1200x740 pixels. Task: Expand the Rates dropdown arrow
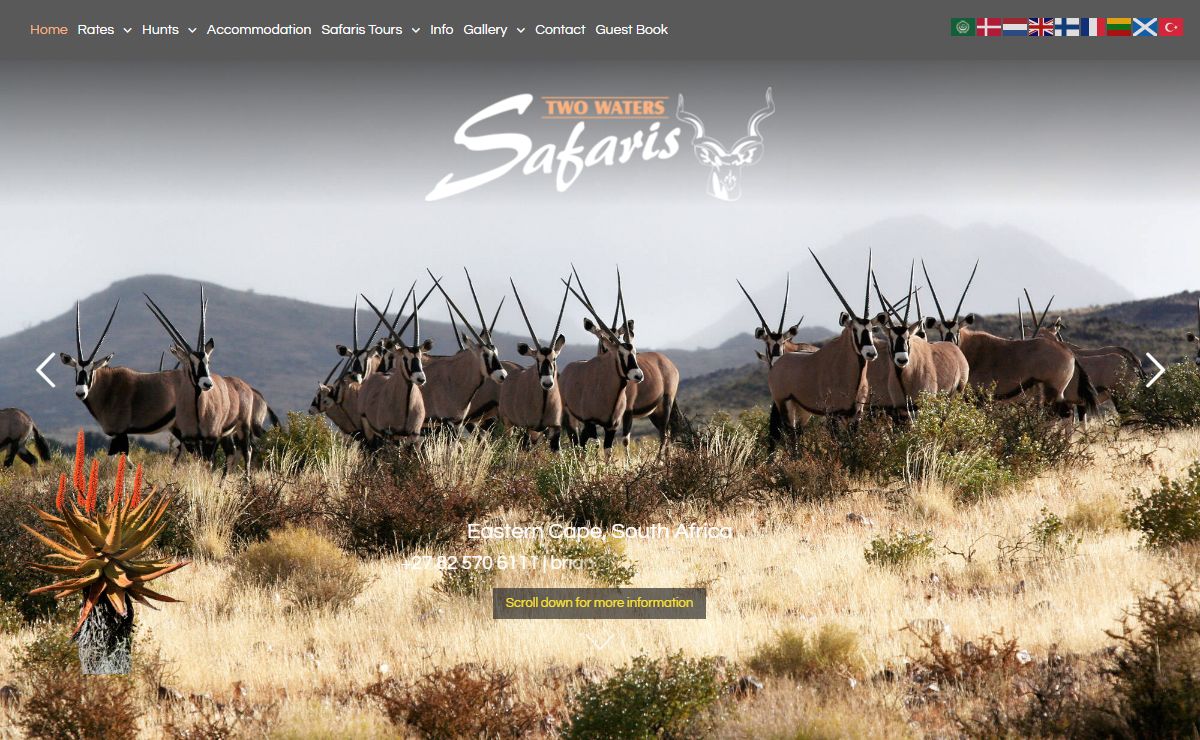pos(127,31)
